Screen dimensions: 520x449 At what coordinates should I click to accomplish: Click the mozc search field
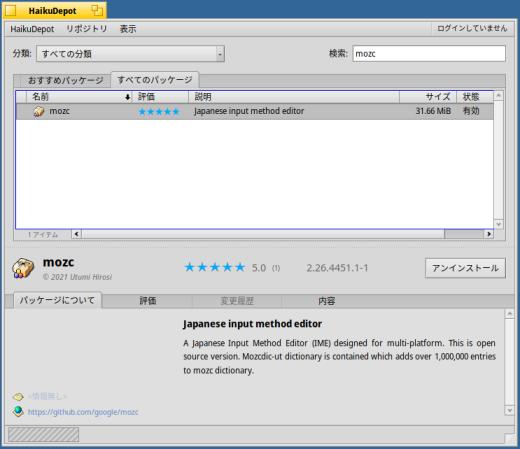click(429, 54)
